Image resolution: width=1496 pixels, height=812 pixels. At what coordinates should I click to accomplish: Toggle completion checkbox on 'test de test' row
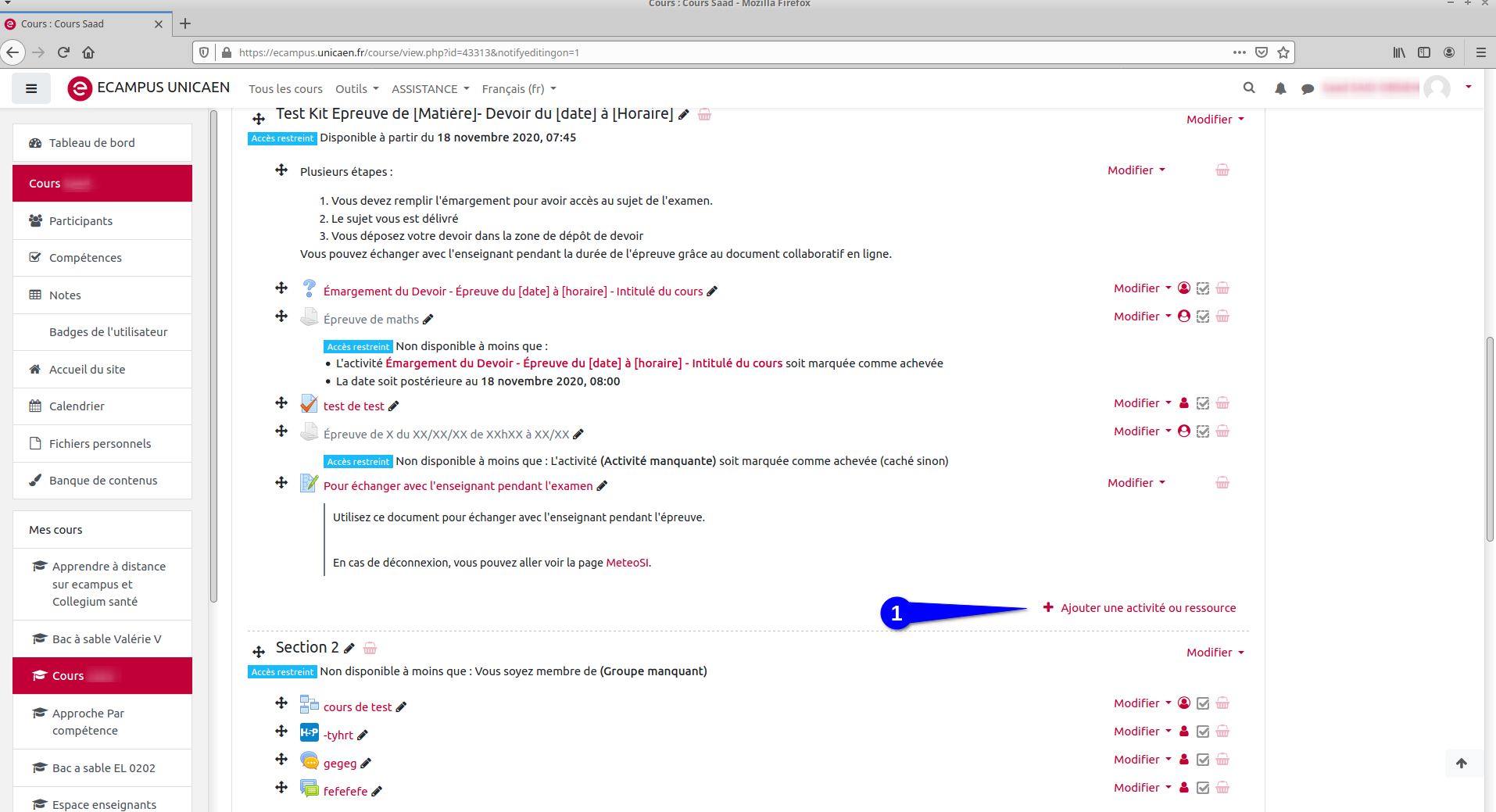point(1203,403)
